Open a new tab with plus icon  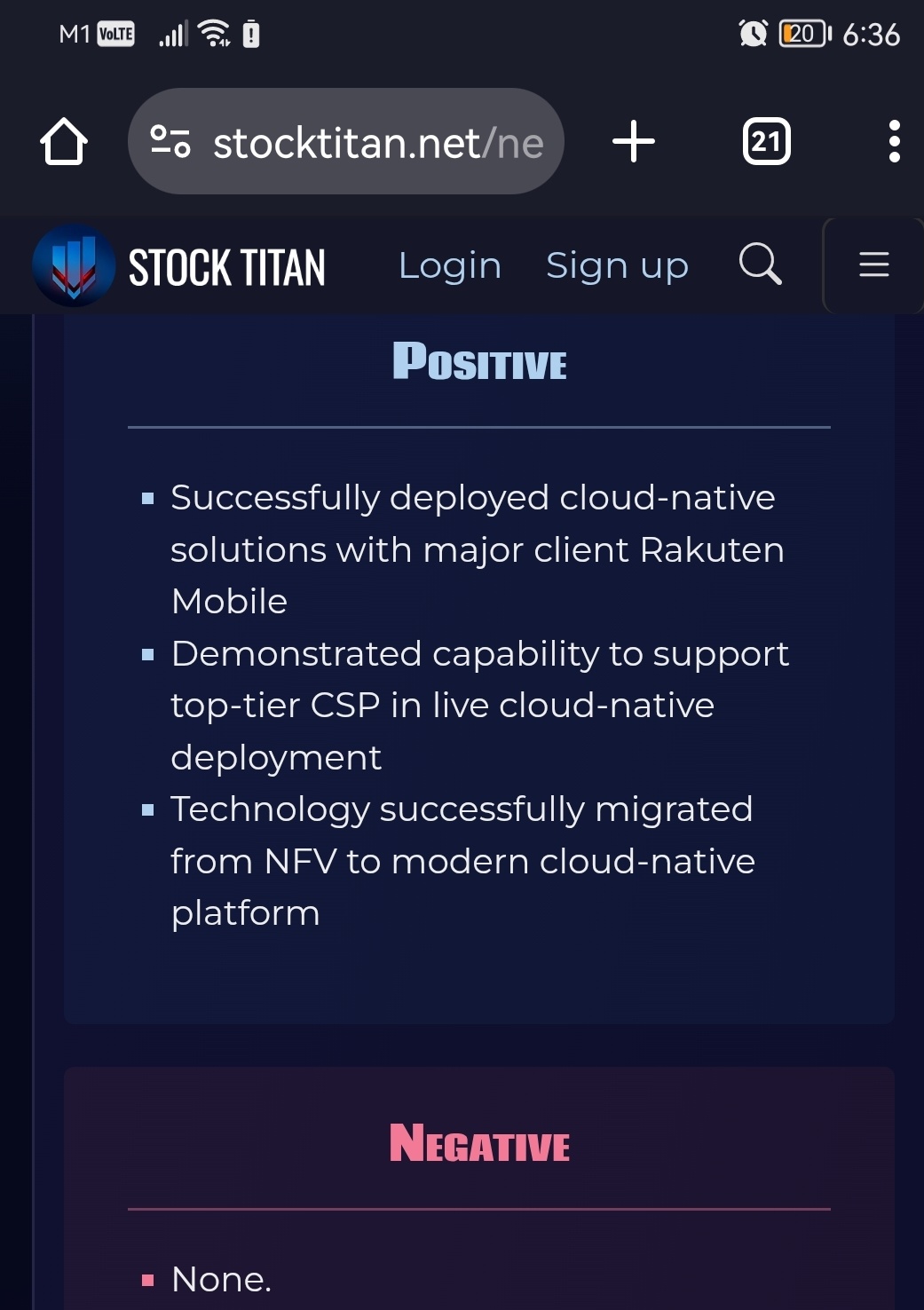(634, 141)
